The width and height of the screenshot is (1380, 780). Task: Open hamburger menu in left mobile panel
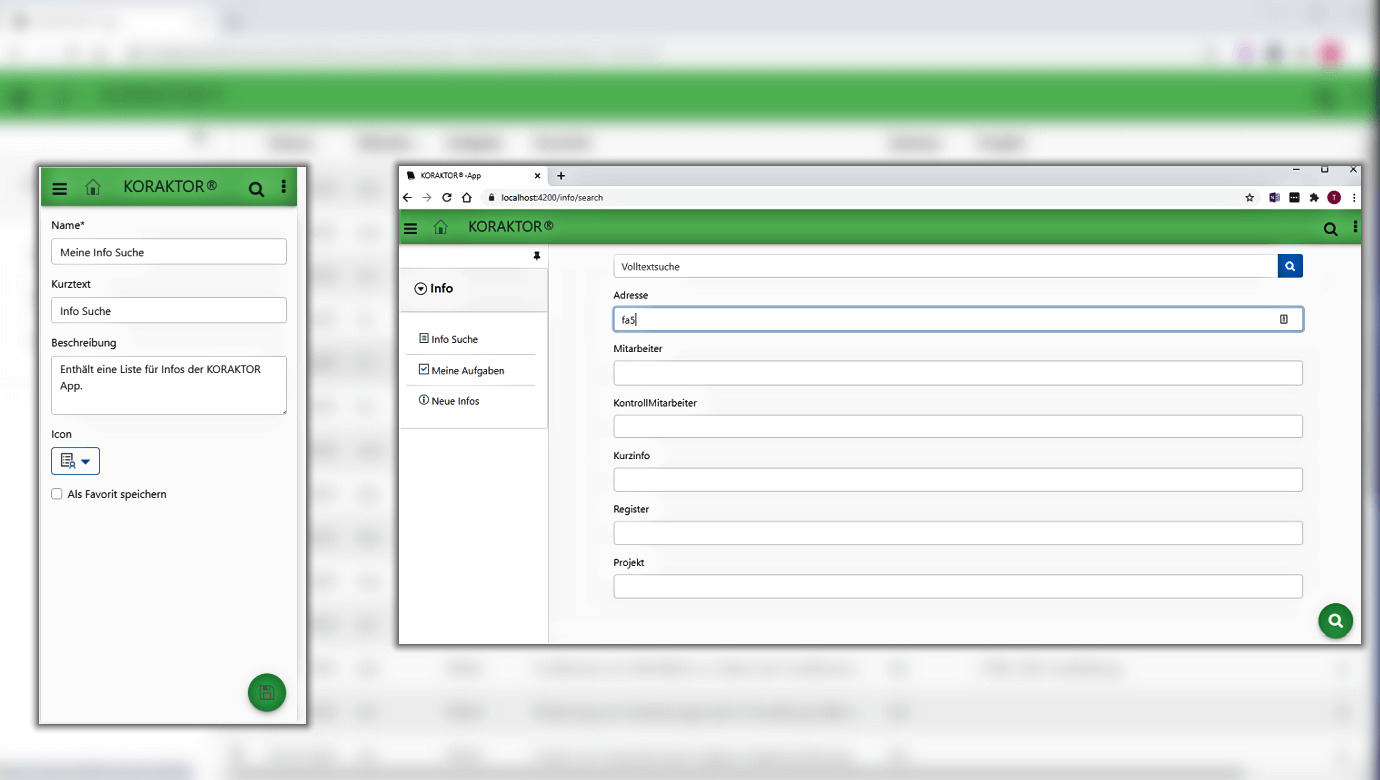[60, 188]
